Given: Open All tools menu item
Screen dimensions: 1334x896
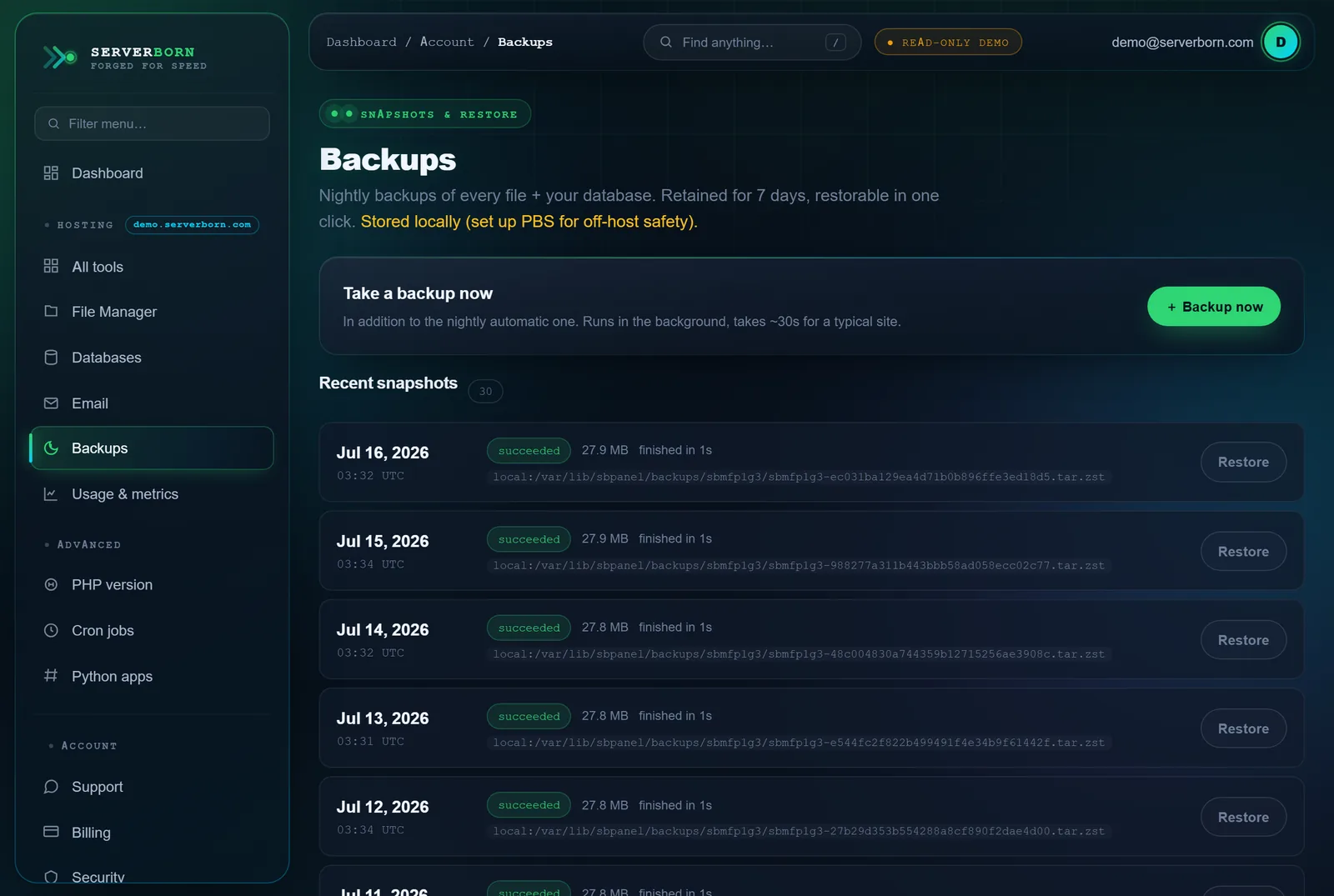Looking at the screenshot, I should pos(151,267).
